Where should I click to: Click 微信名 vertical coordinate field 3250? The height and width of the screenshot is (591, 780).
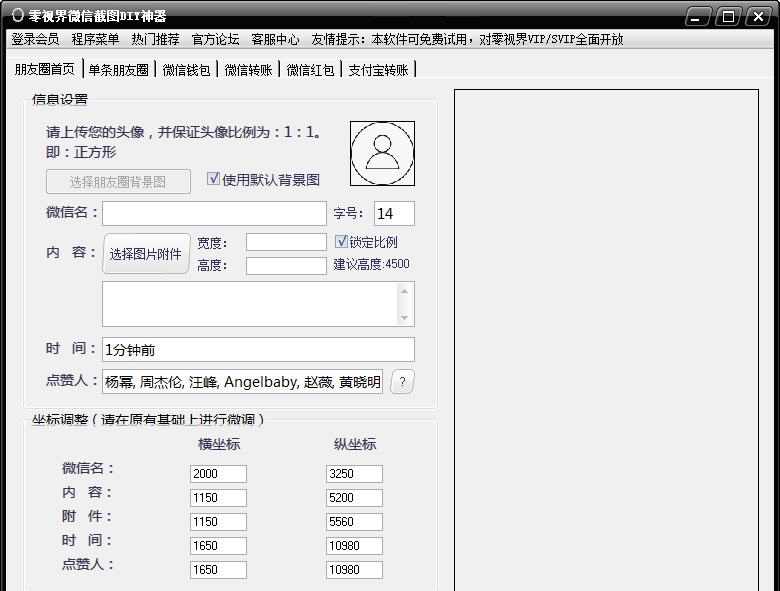[x=354, y=474]
